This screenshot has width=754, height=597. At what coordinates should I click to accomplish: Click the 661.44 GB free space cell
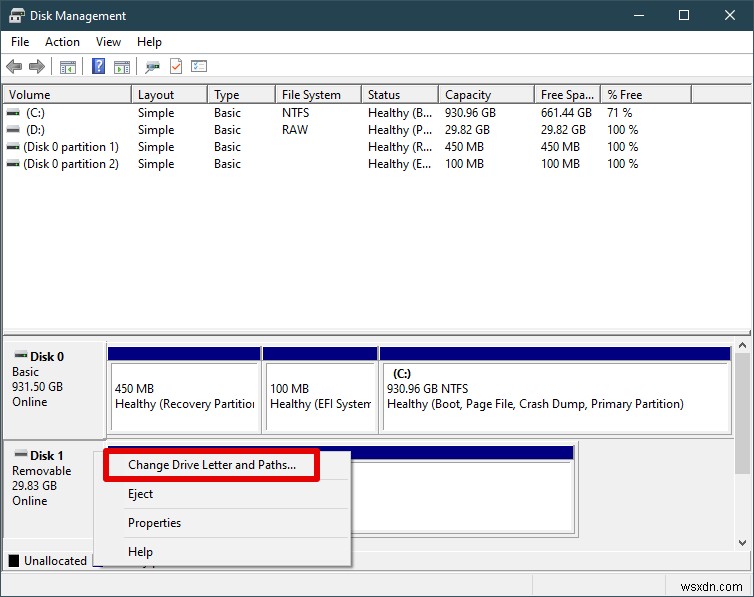pos(566,113)
